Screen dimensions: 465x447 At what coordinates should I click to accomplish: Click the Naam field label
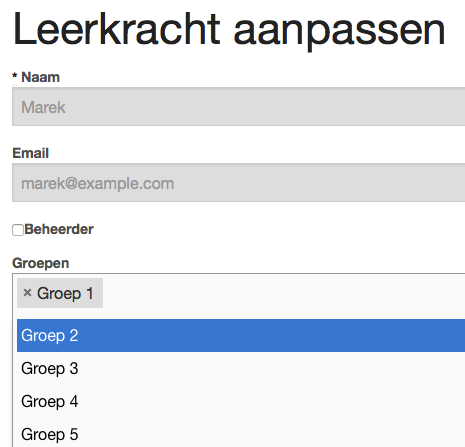click(x=40, y=77)
